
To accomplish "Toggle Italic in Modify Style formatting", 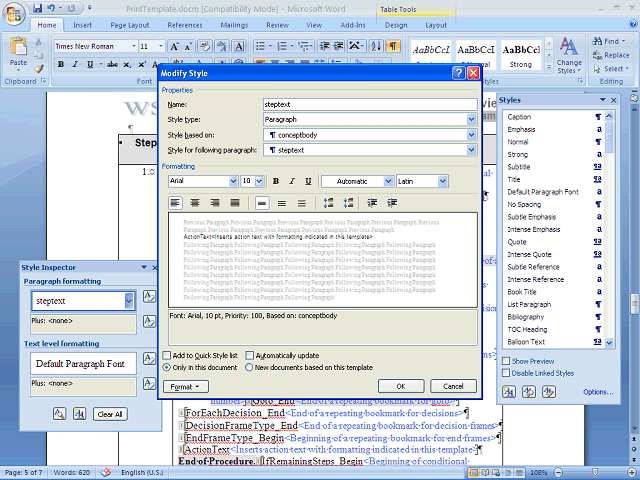I will pyautogui.click(x=292, y=181).
